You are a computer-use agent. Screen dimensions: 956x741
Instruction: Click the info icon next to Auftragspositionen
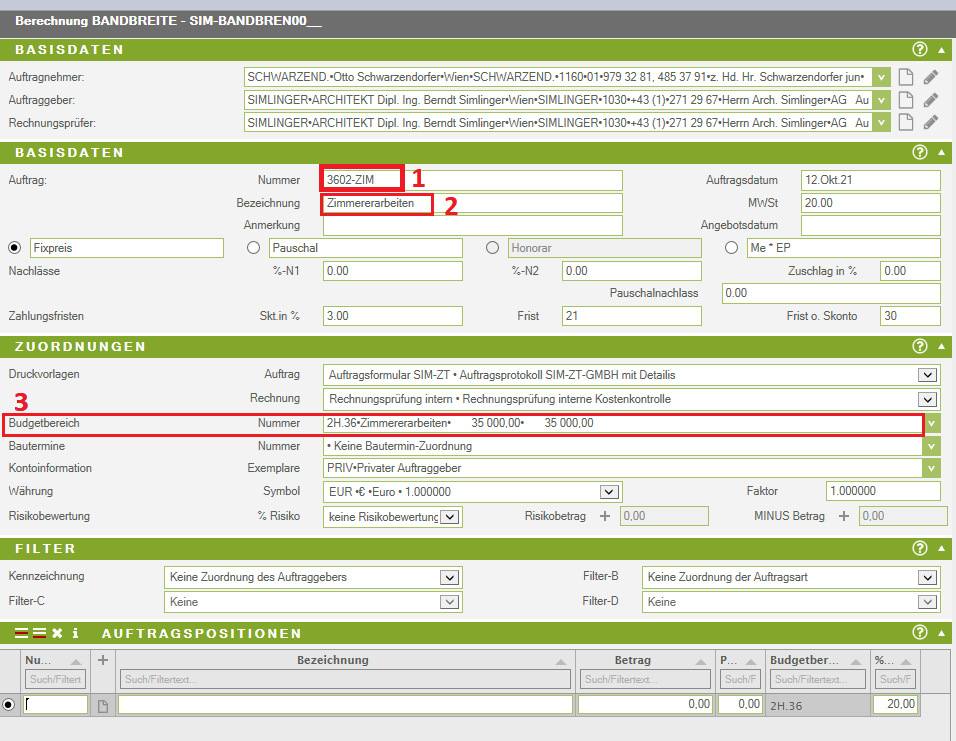(76, 633)
